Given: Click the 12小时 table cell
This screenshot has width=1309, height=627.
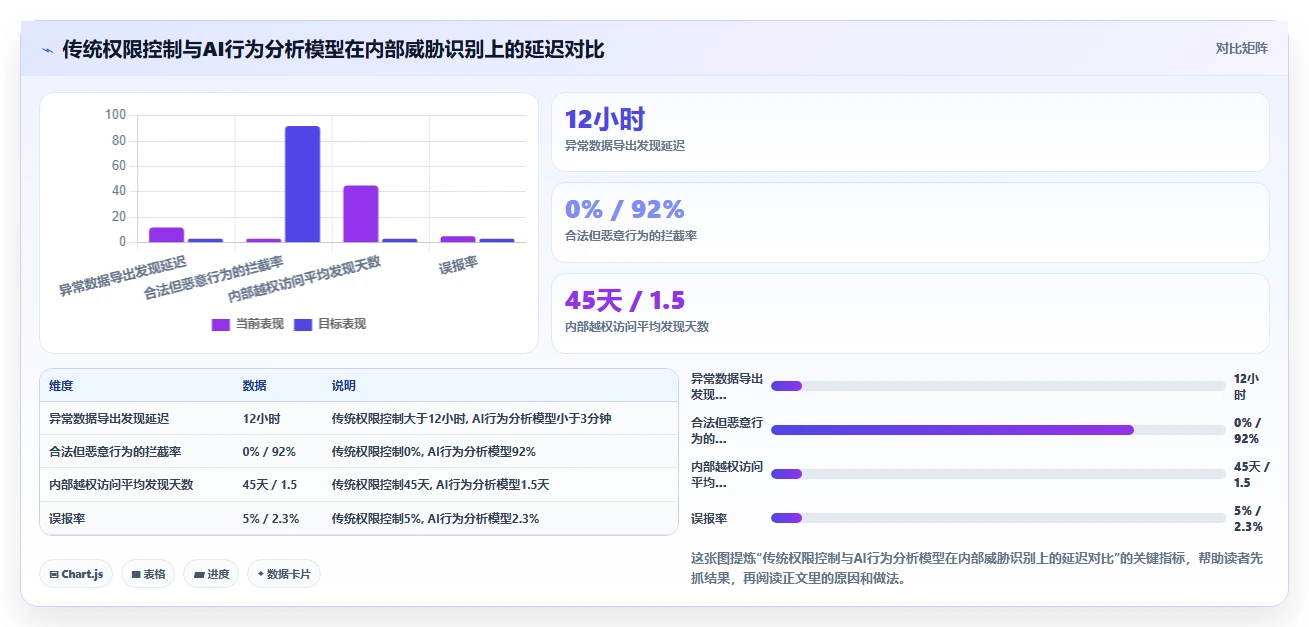Looking at the screenshot, I should [261, 419].
